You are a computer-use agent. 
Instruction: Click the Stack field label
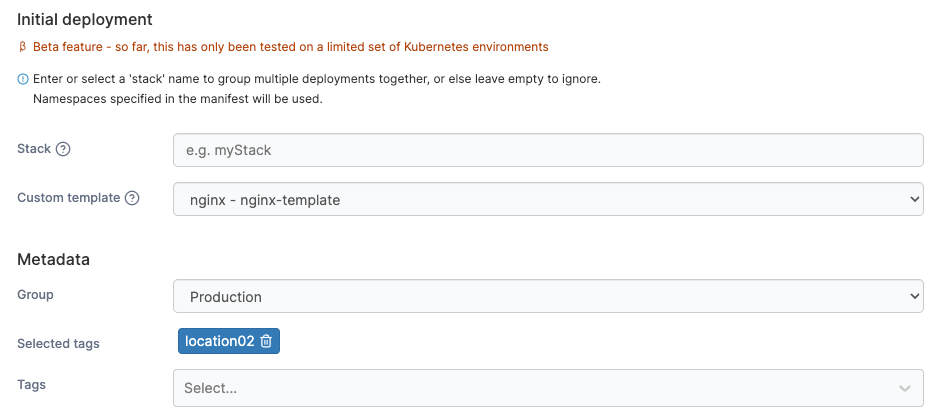34,149
